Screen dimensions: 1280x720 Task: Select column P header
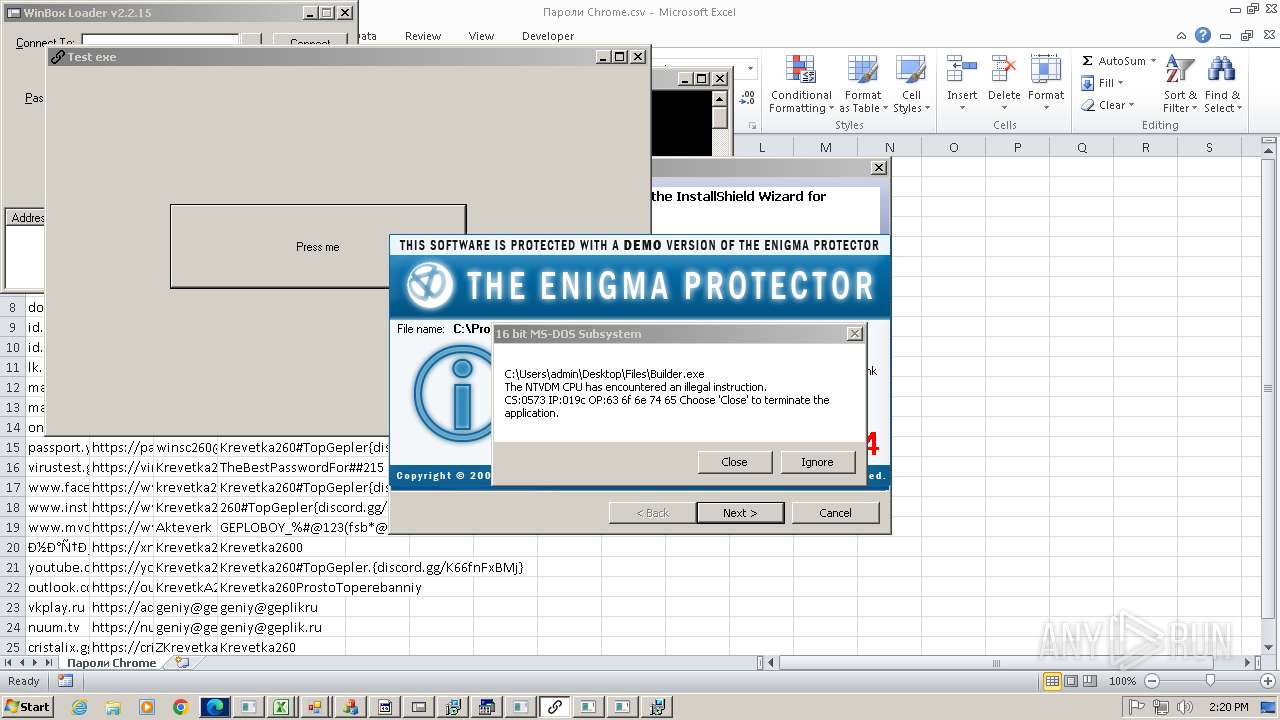point(1017,147)
